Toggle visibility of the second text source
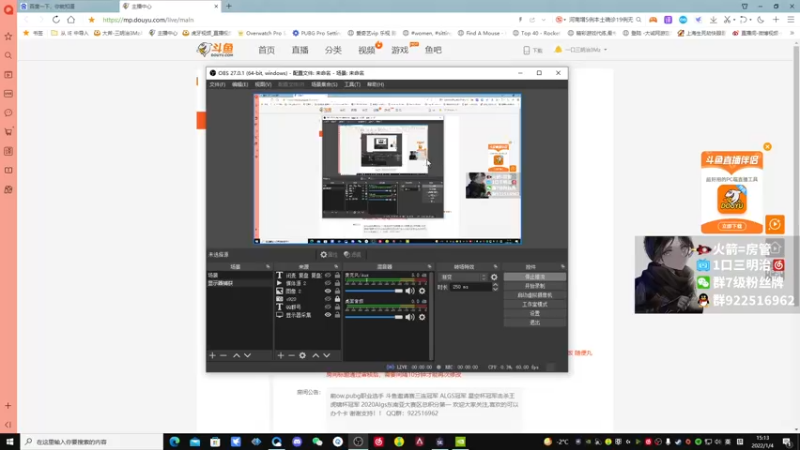The width and height of the screenshot is (800, 450). (x=328, y=307)
